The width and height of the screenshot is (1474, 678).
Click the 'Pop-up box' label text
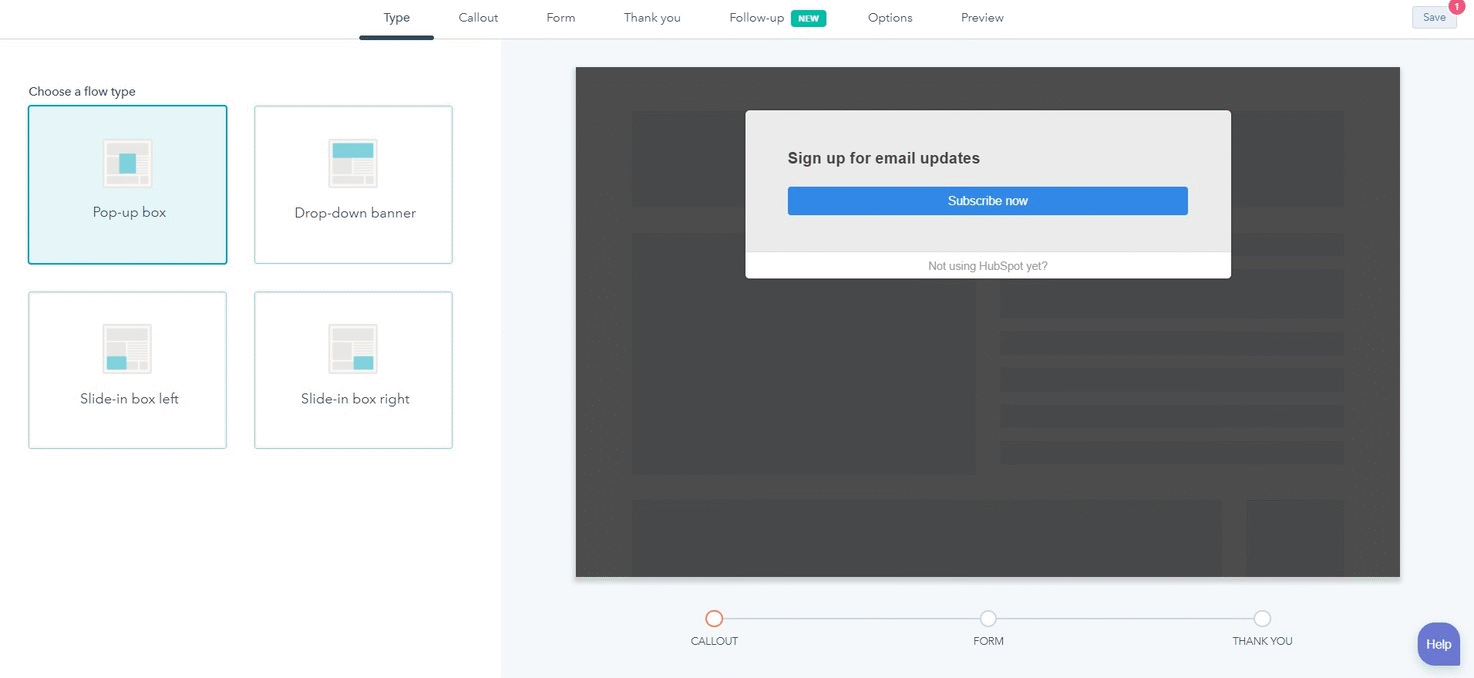[x=129, y=213]
